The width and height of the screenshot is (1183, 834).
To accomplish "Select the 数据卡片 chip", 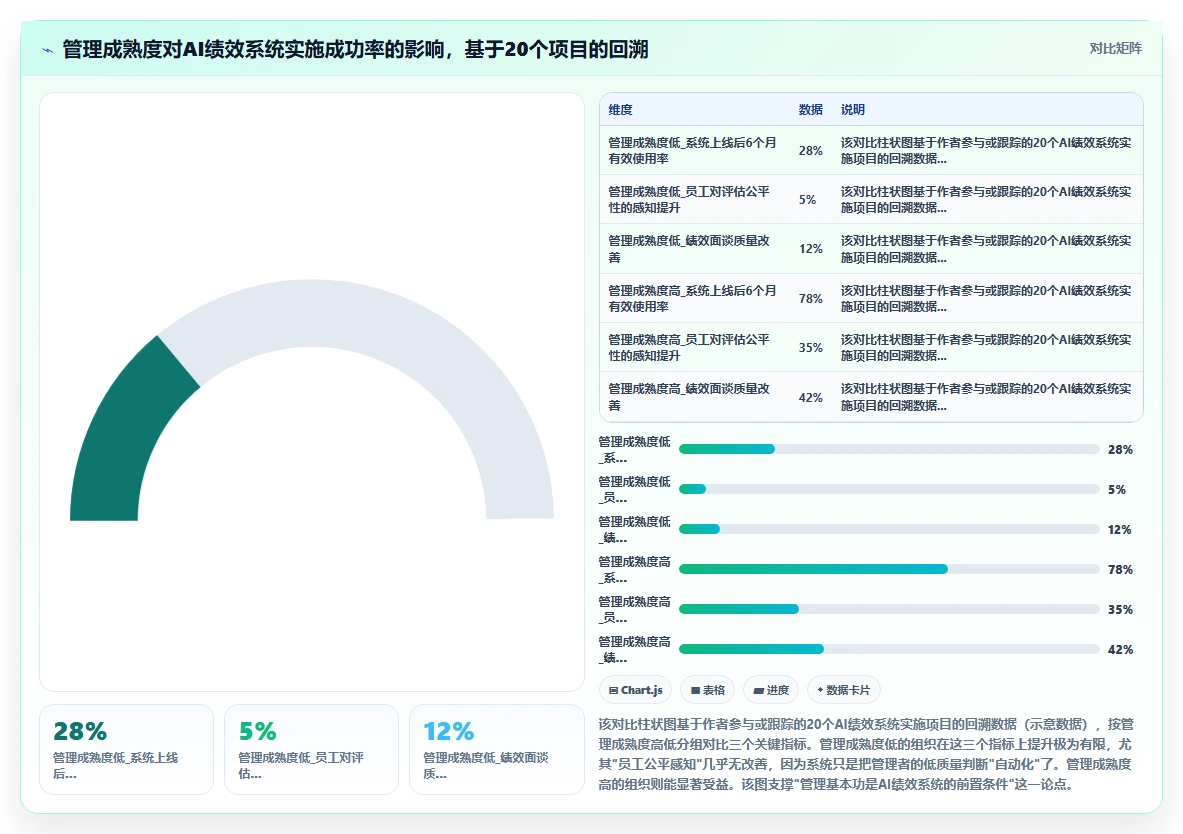I will 843,690.
